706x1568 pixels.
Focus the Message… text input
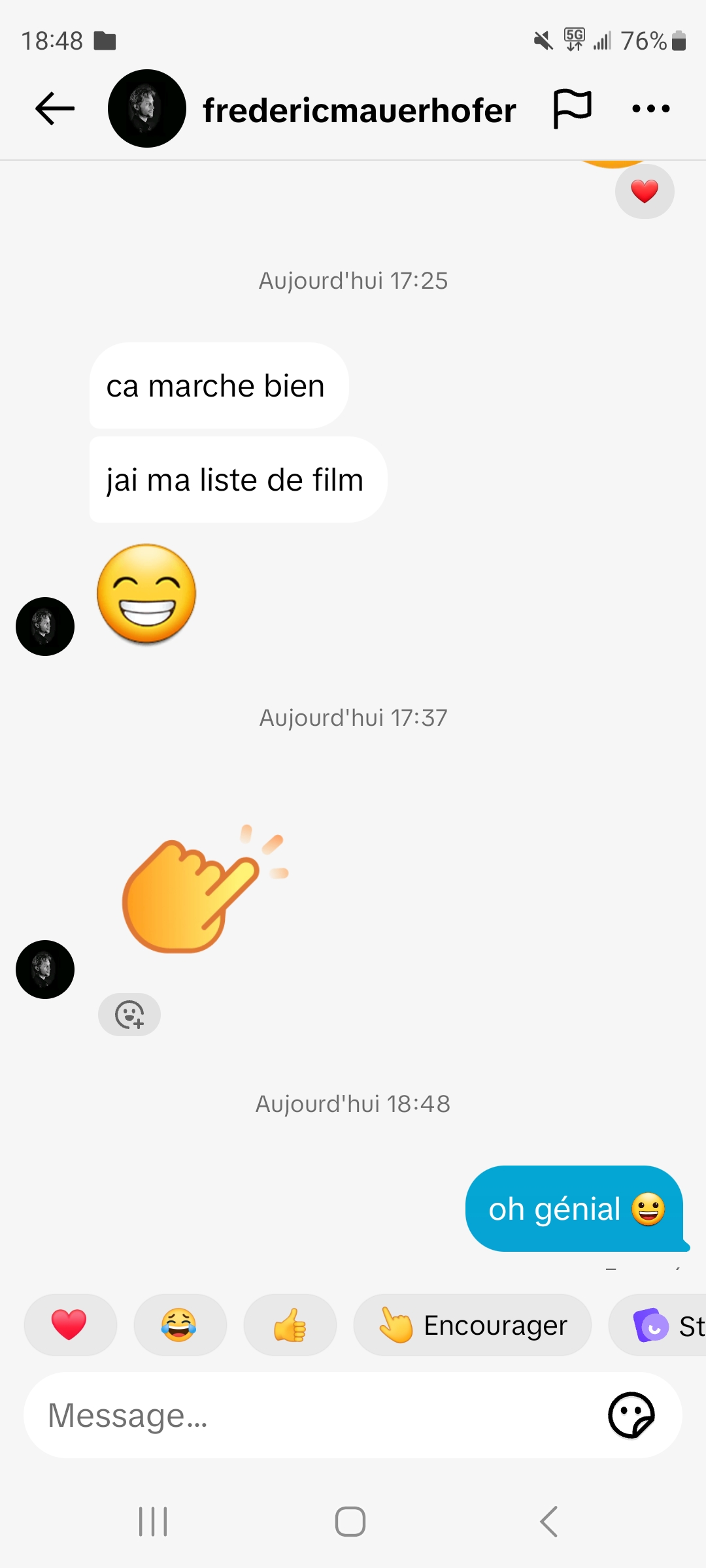[x=314, y=1415]
